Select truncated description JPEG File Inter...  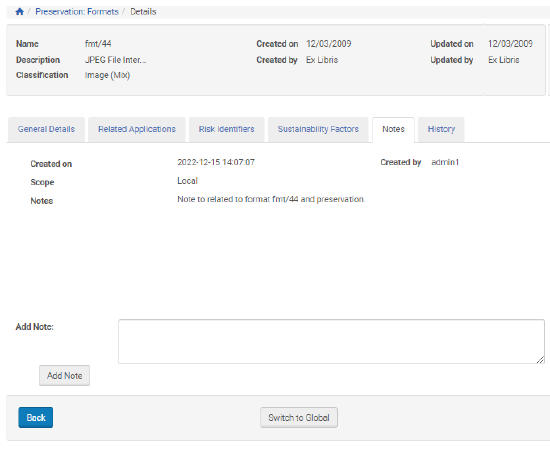tap(115, 60)
